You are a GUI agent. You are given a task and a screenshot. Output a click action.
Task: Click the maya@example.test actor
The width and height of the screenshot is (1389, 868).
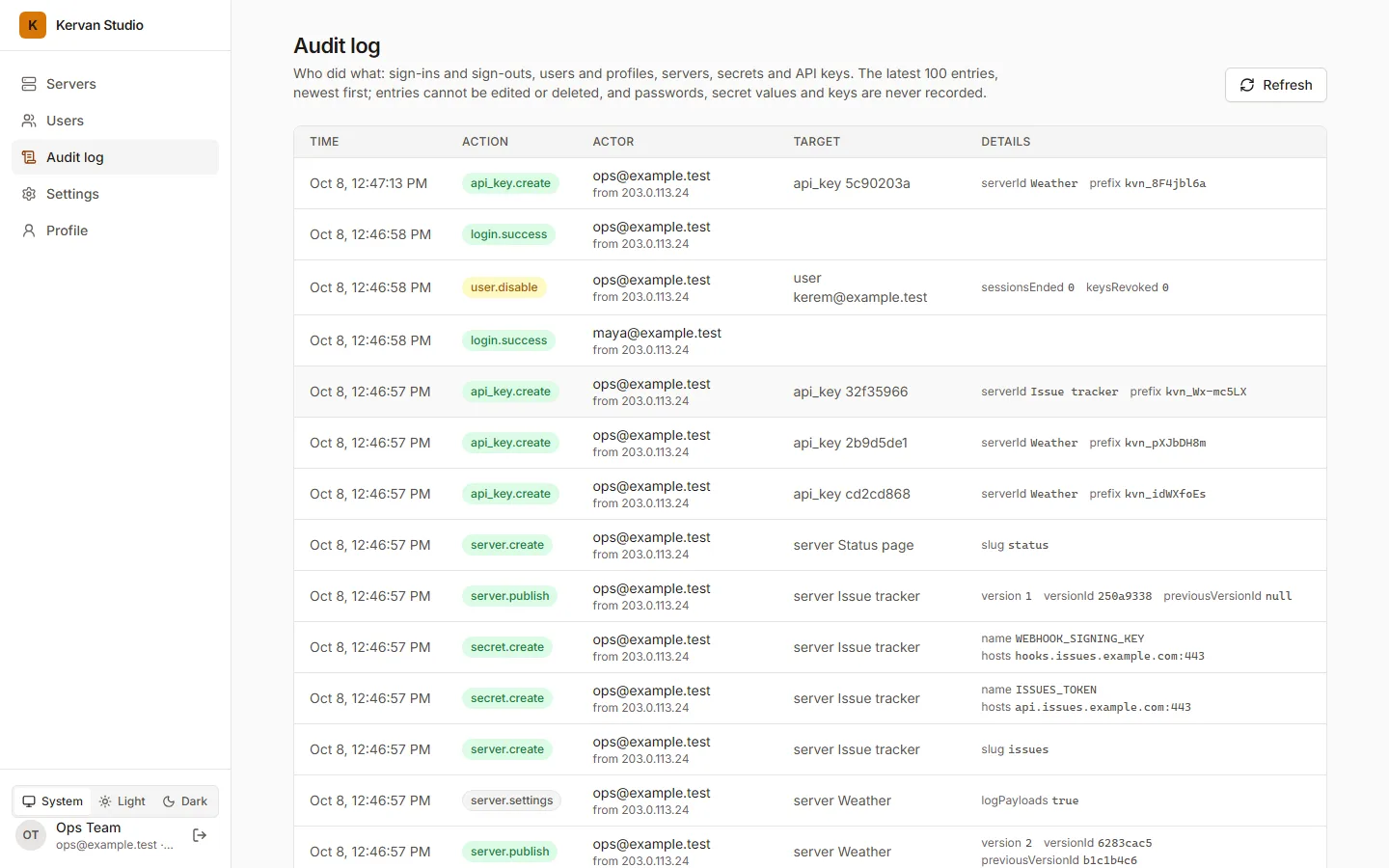point(657,333)
